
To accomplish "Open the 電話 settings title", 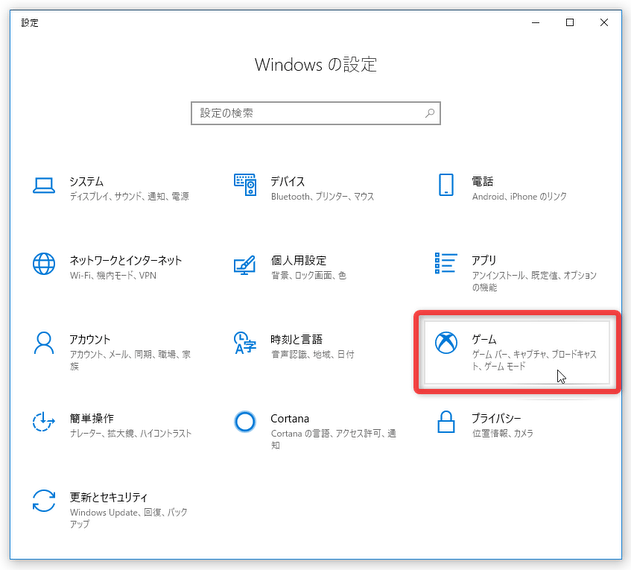I will pyautogui.click(x=483, y=182).
